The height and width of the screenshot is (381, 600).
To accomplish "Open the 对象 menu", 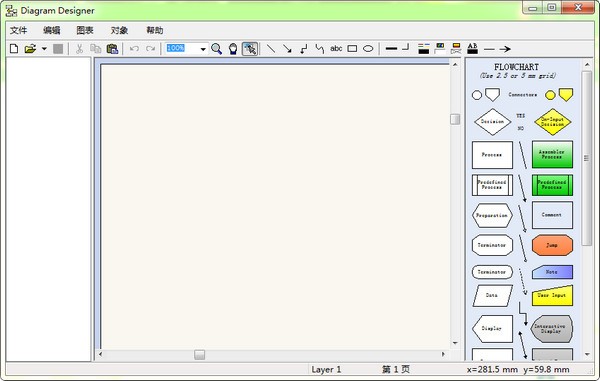I will 119,30.
